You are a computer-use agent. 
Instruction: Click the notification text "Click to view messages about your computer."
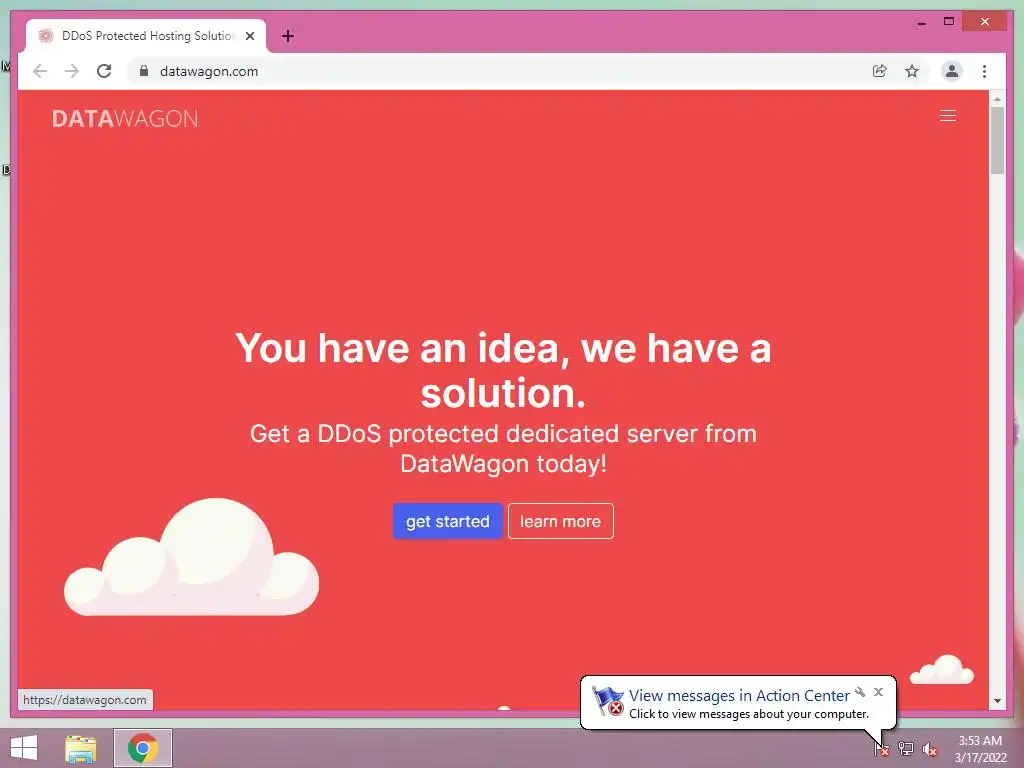pos(749,714)
